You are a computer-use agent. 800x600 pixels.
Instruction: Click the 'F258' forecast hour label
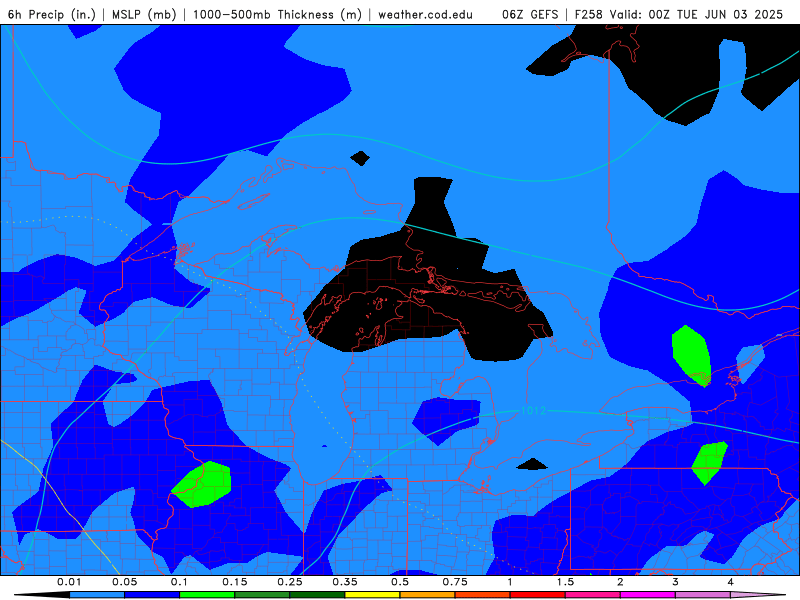[x=589, y=14]
